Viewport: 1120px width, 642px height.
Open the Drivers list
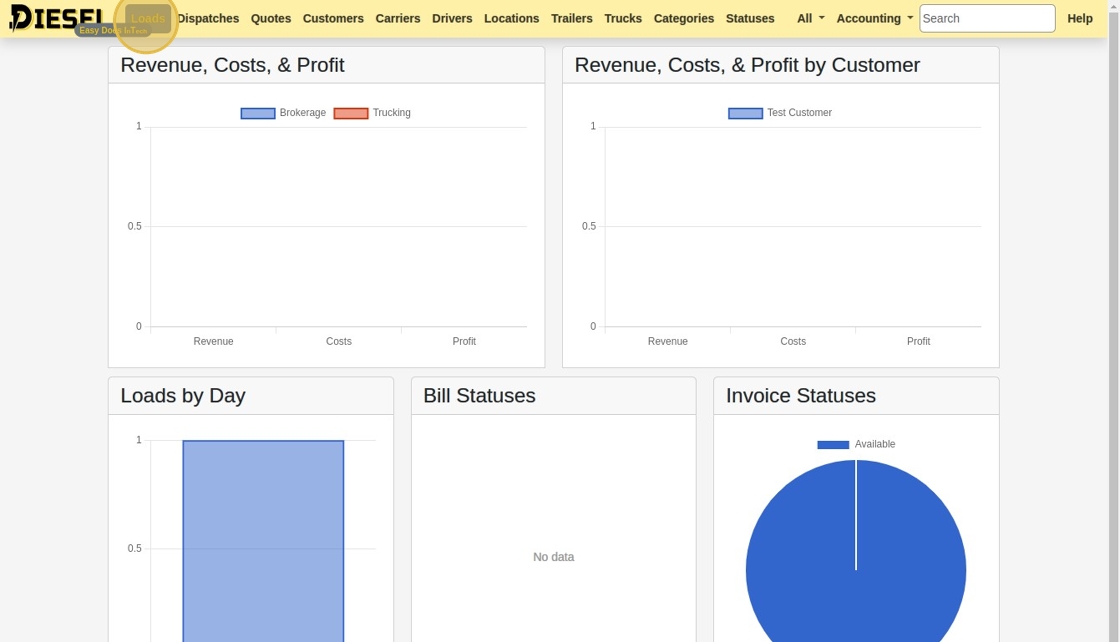coord(452,19)
